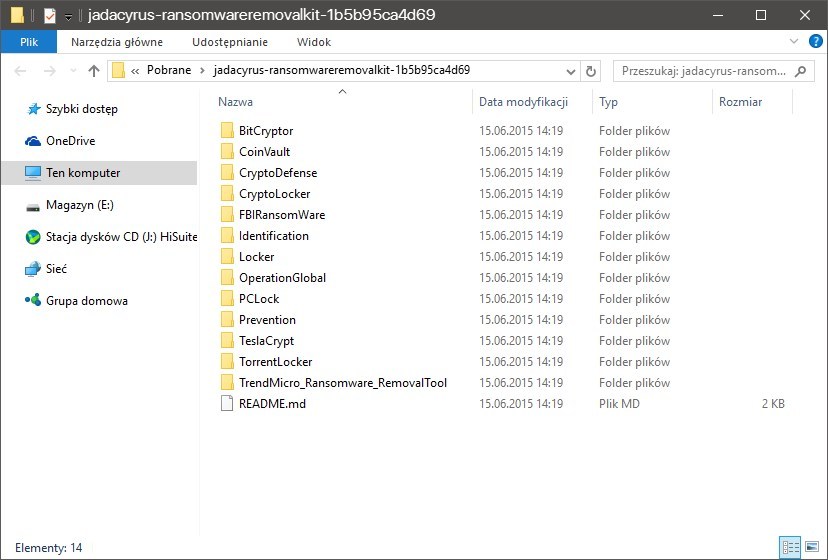828x560 pixels.
Task: Switch to the Widok ribbon tab
Action: coord(314,42)
